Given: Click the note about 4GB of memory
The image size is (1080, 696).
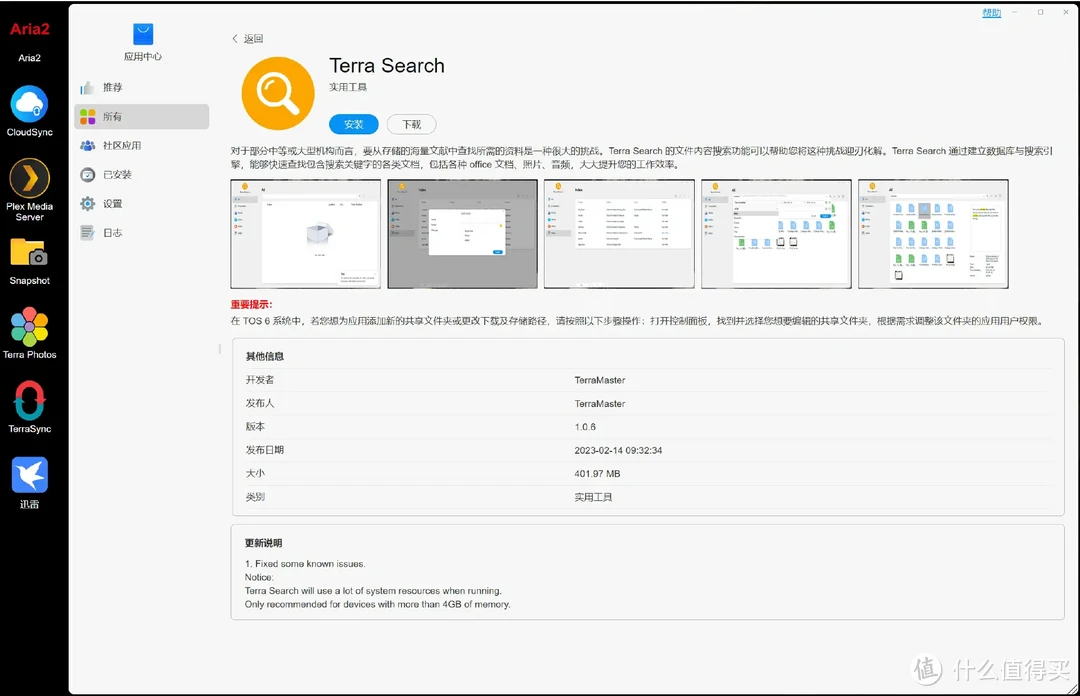Looking at the screenshot, I should pyautogui.click(x=377, y=604).
